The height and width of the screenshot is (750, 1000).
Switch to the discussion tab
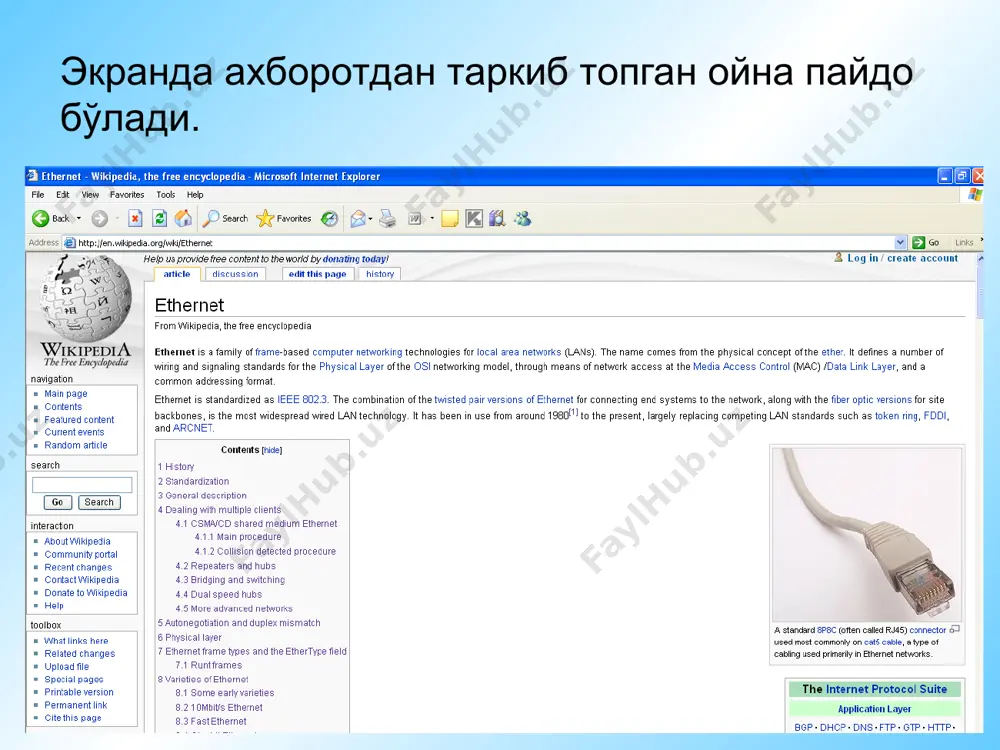click(x=235, y=274)
